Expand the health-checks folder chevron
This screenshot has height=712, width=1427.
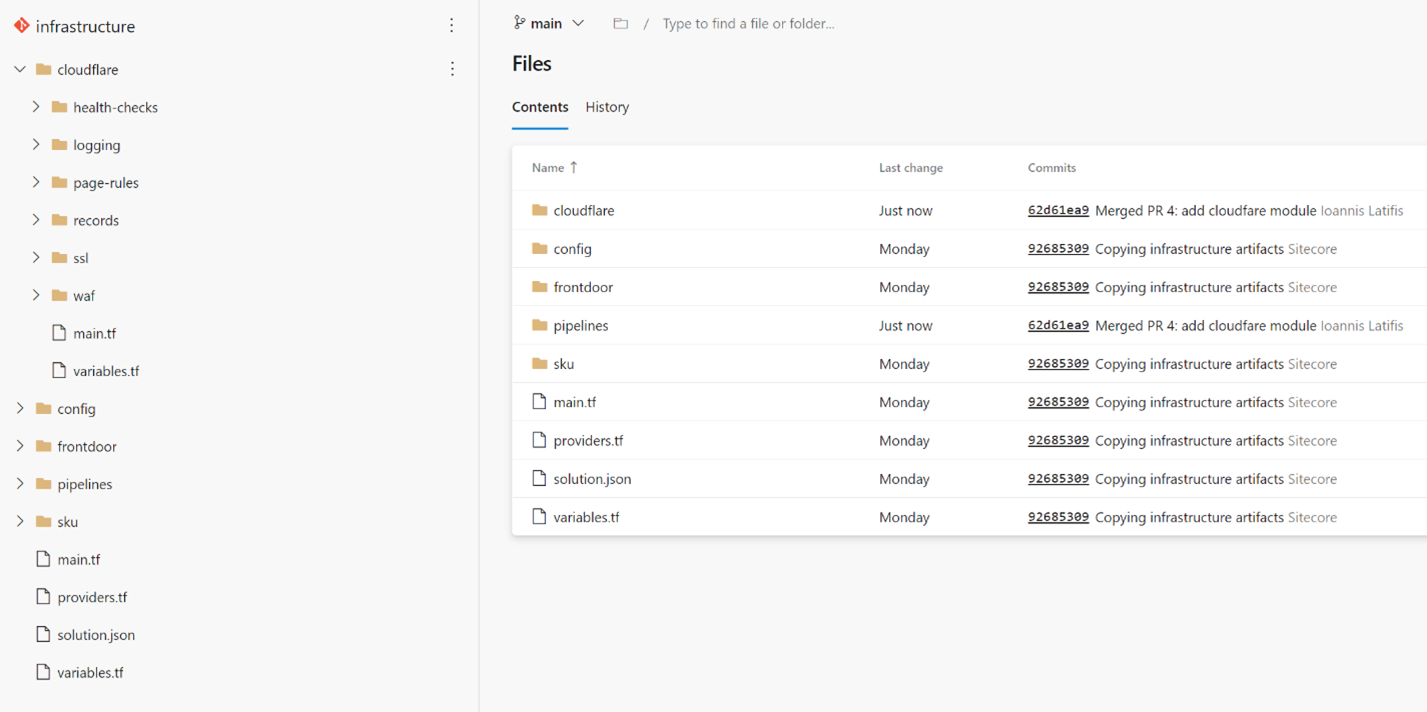36,107
